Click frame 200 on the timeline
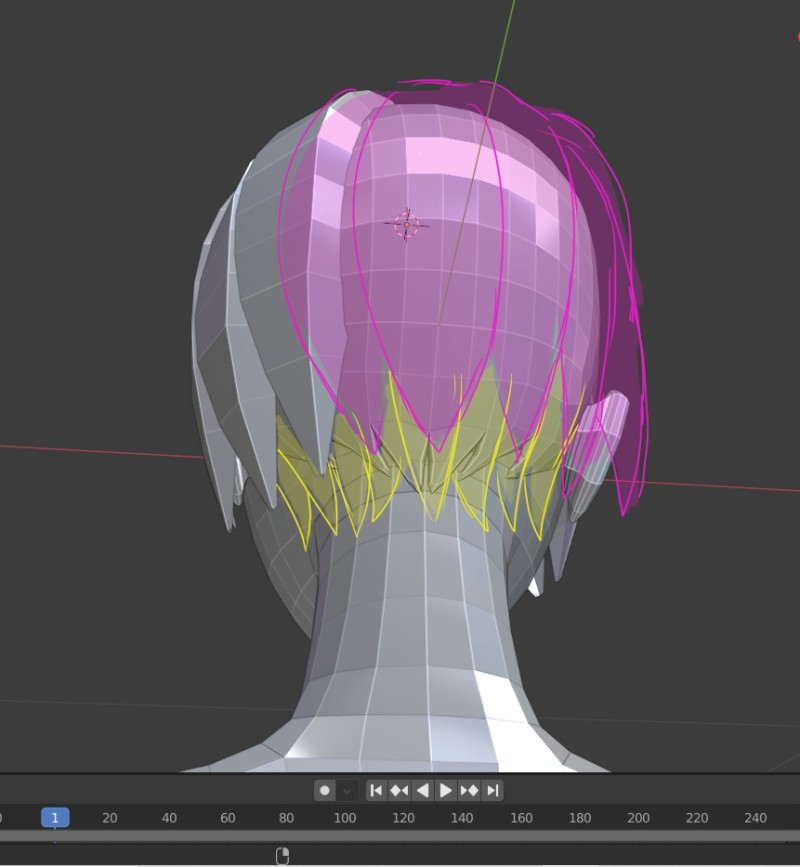This screenshot has height=867, width=800. coord(638,818)
